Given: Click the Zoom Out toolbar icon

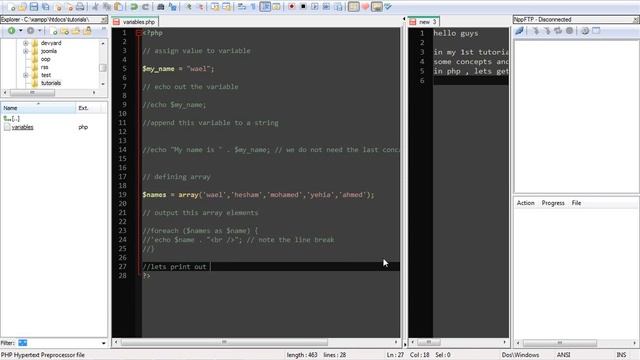Looking at the screenshot, I should coord(200,7).
